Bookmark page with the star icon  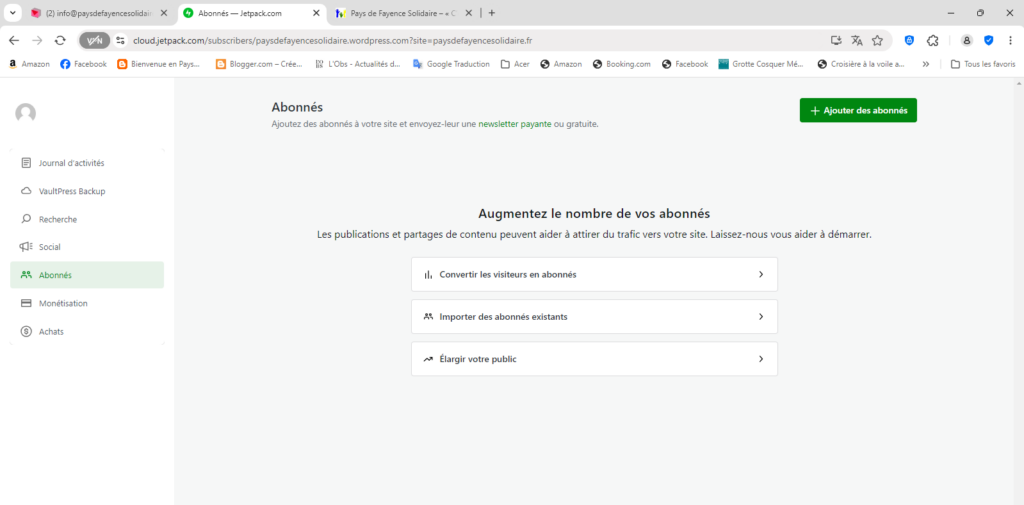[877, 40]
